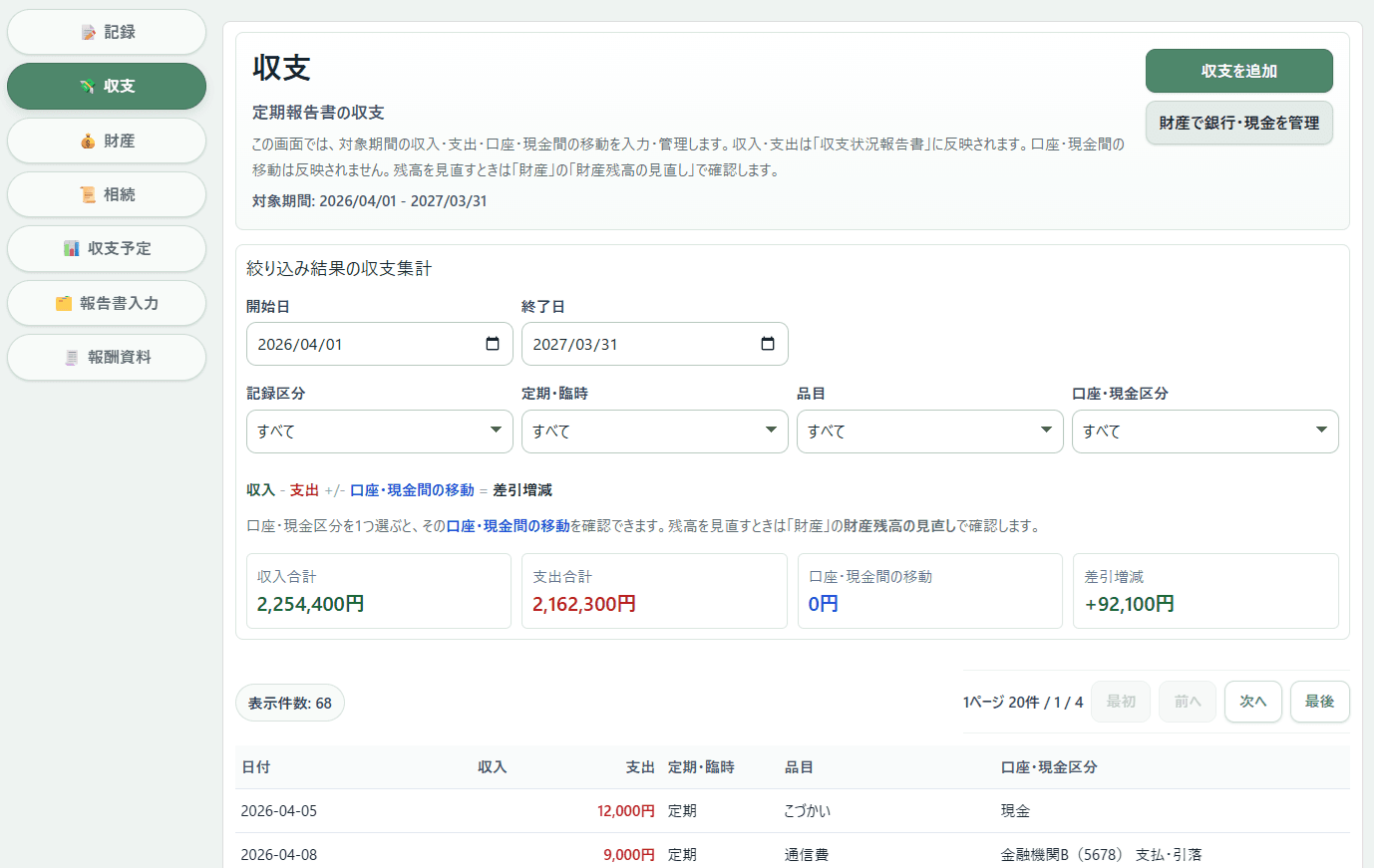
Task: Click the こづかい item cell
Action: click(x=808, y=811)
